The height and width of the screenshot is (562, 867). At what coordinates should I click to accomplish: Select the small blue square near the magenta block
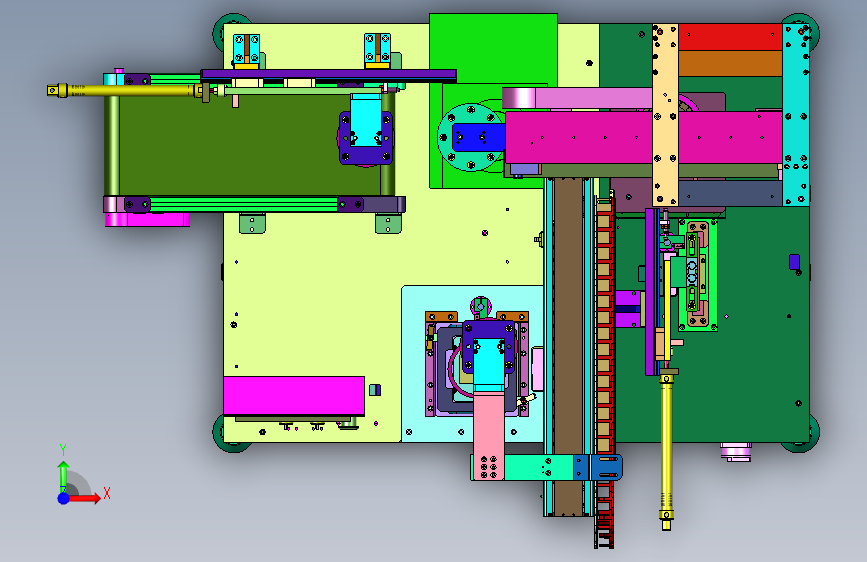click(x=375, y=390)
